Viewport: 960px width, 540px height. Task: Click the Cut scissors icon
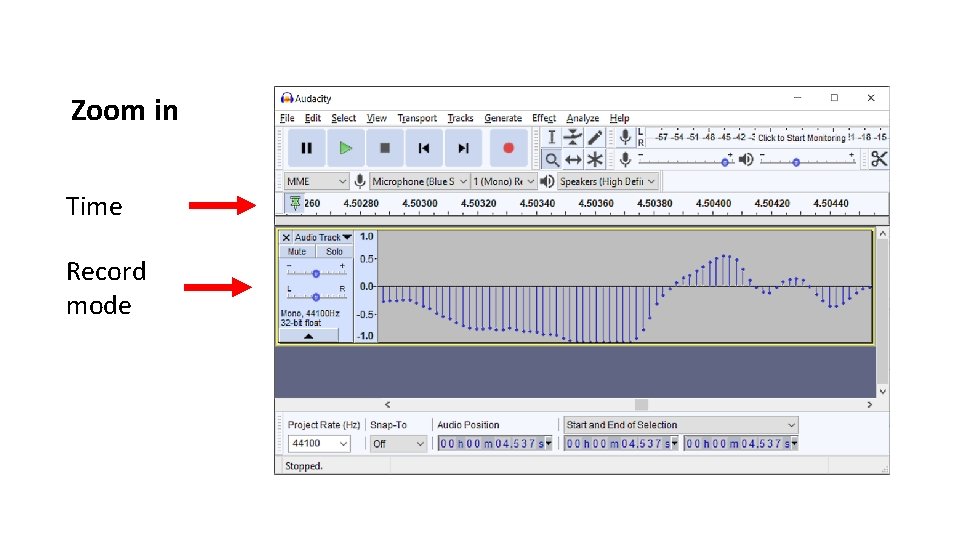pyautogui.click(x=879, y=159)
